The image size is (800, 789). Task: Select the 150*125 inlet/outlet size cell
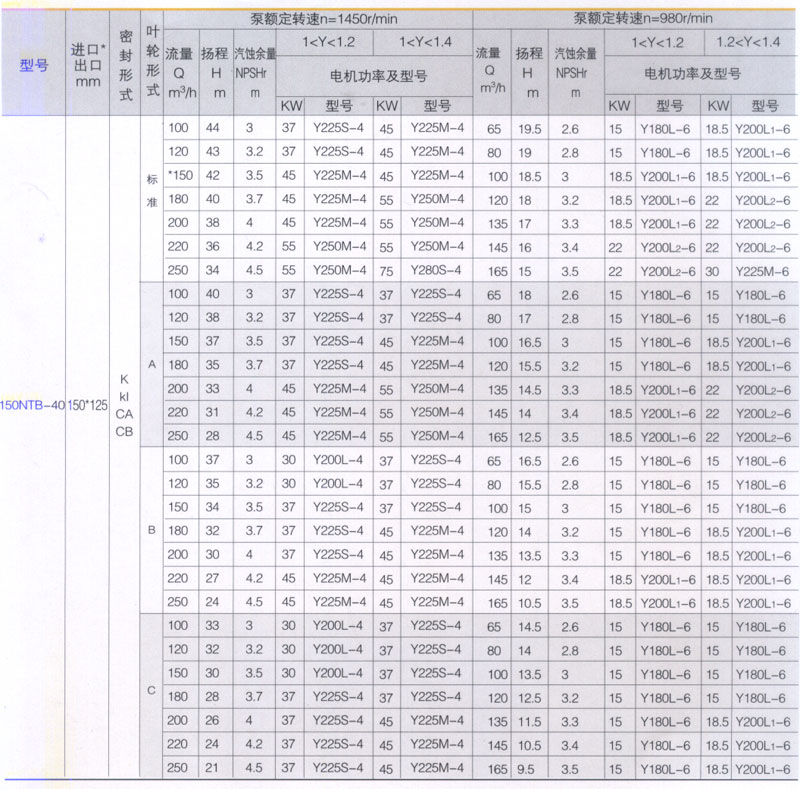point(88,407)
